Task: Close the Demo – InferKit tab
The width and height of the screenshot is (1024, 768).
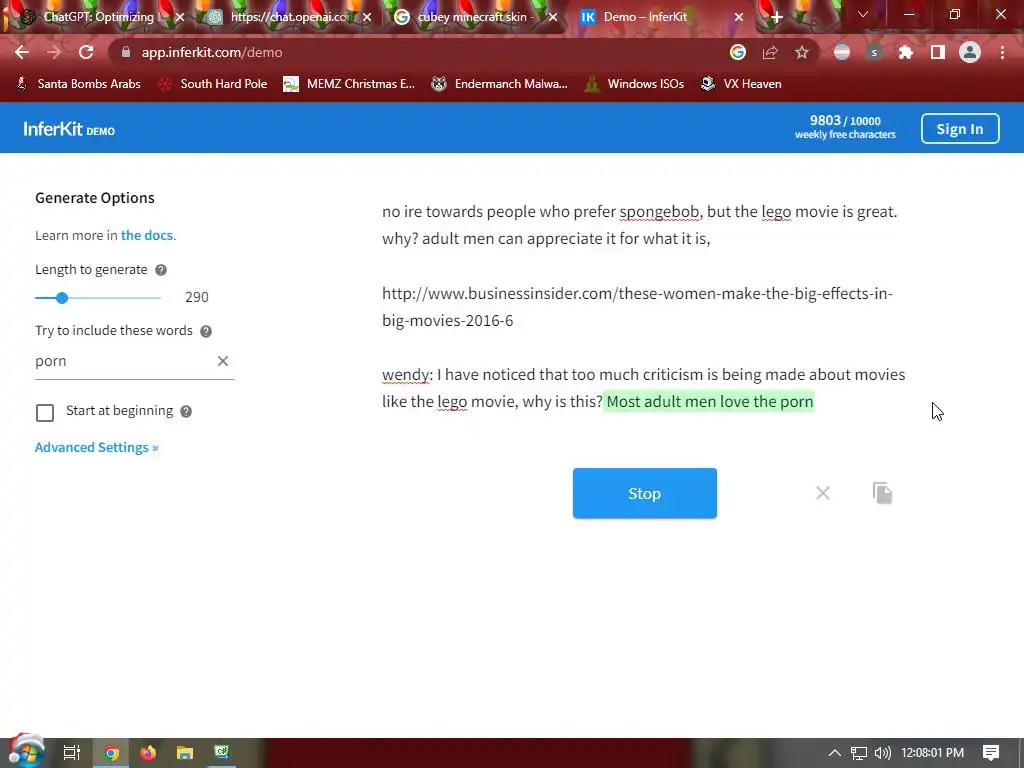Action: [739, 18]
